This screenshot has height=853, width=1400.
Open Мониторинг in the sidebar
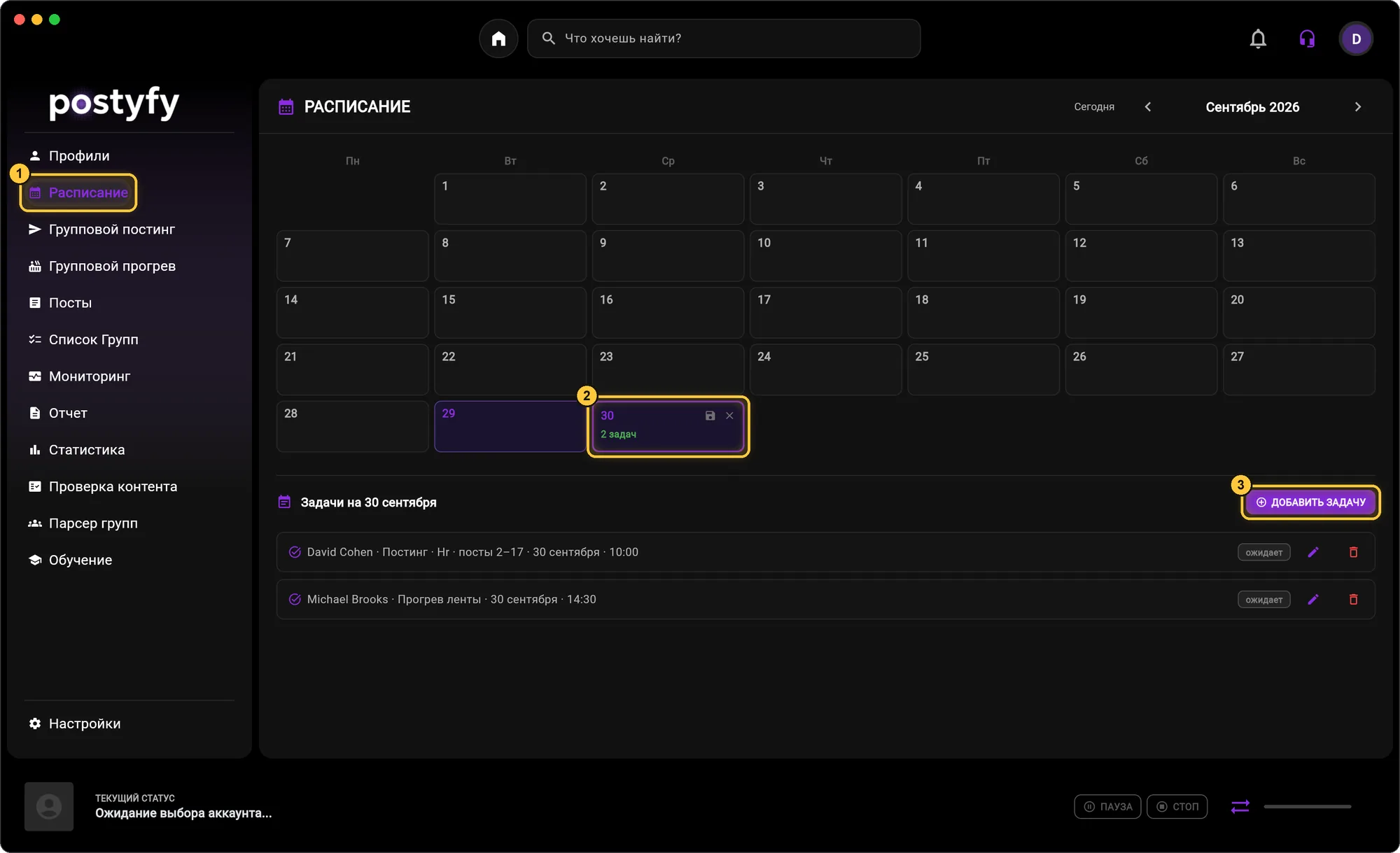(79, 376)
